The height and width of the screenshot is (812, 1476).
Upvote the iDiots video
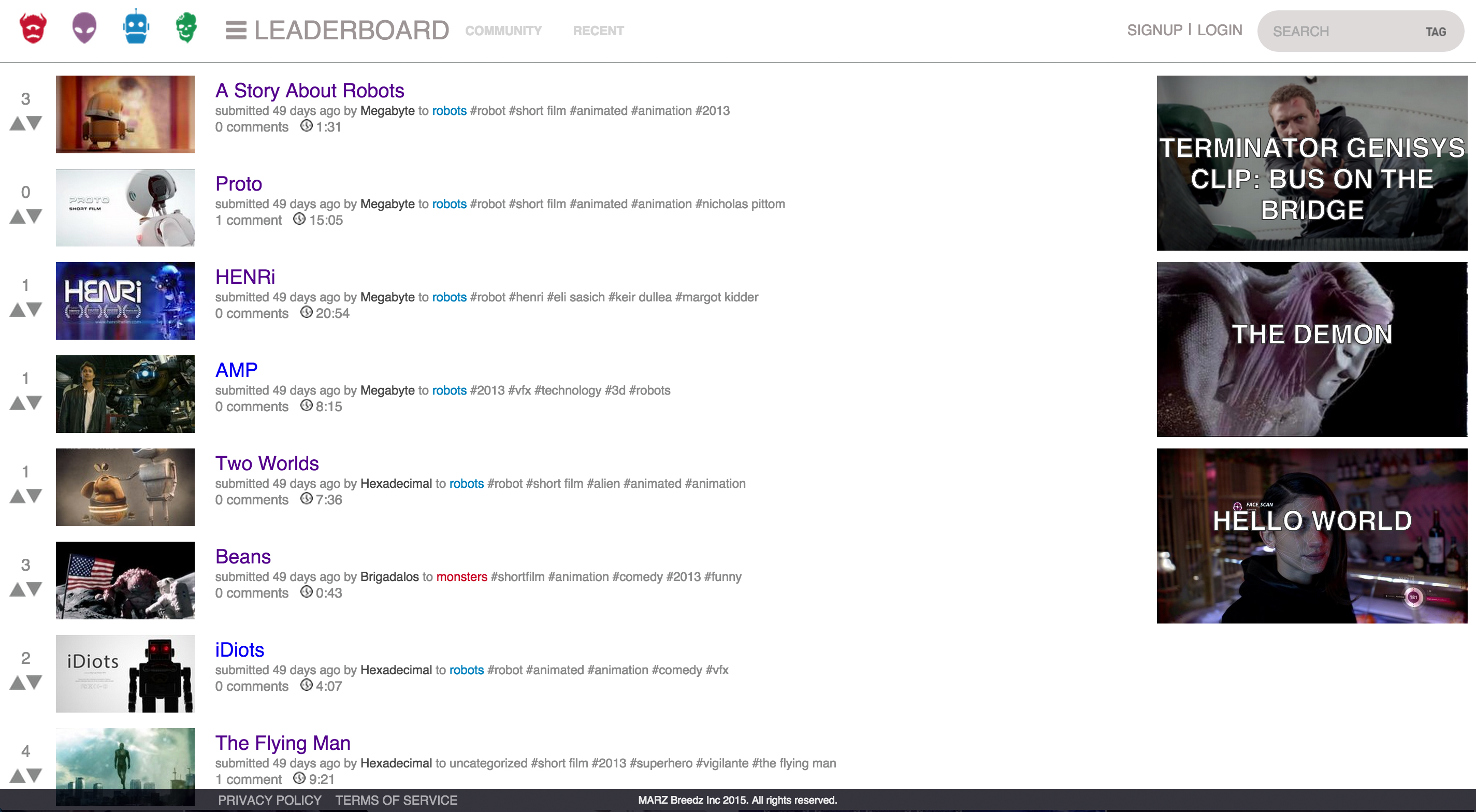click(17, 683)
